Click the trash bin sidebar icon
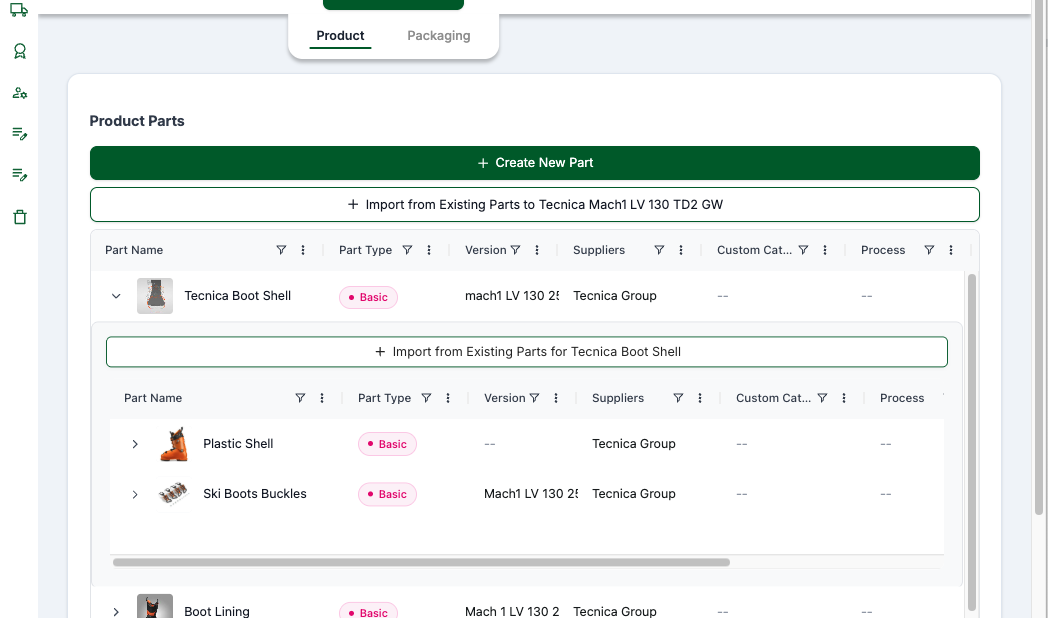The height and width of the screenshot is (618, 1048). tap(19, 217)
